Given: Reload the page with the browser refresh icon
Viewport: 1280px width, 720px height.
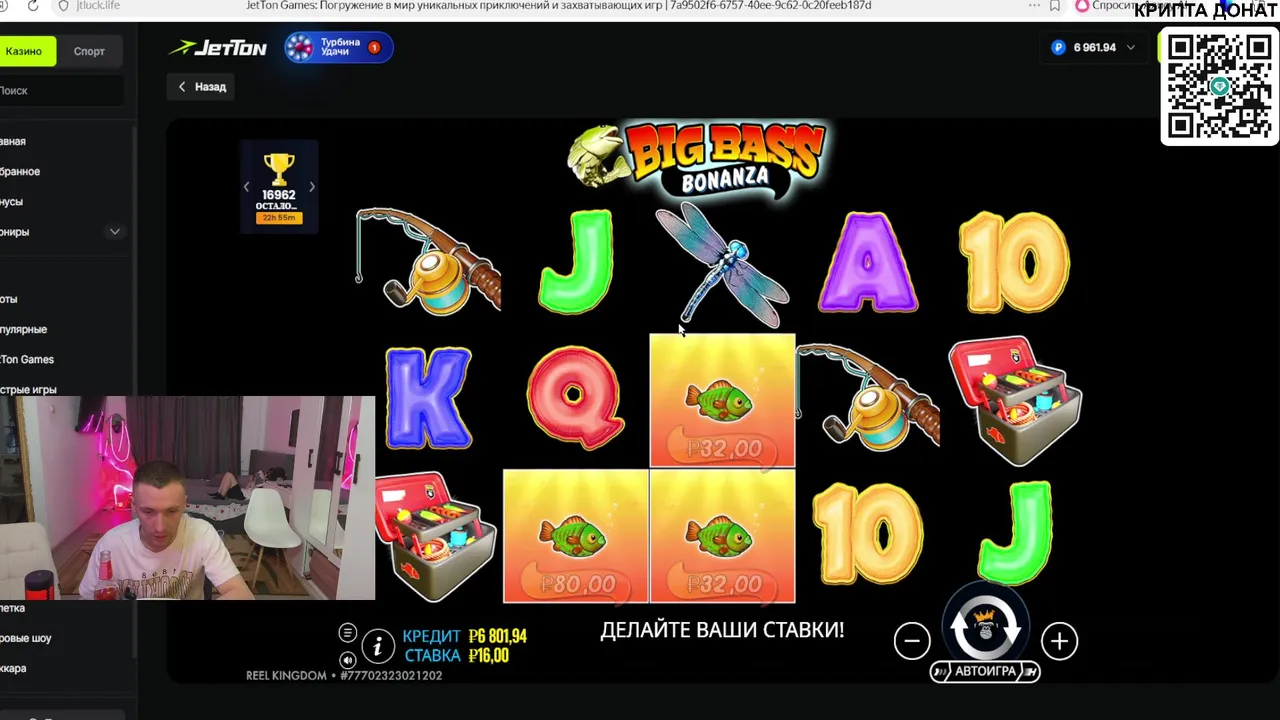Looking at the screenshot, I should tap(32, 6).
